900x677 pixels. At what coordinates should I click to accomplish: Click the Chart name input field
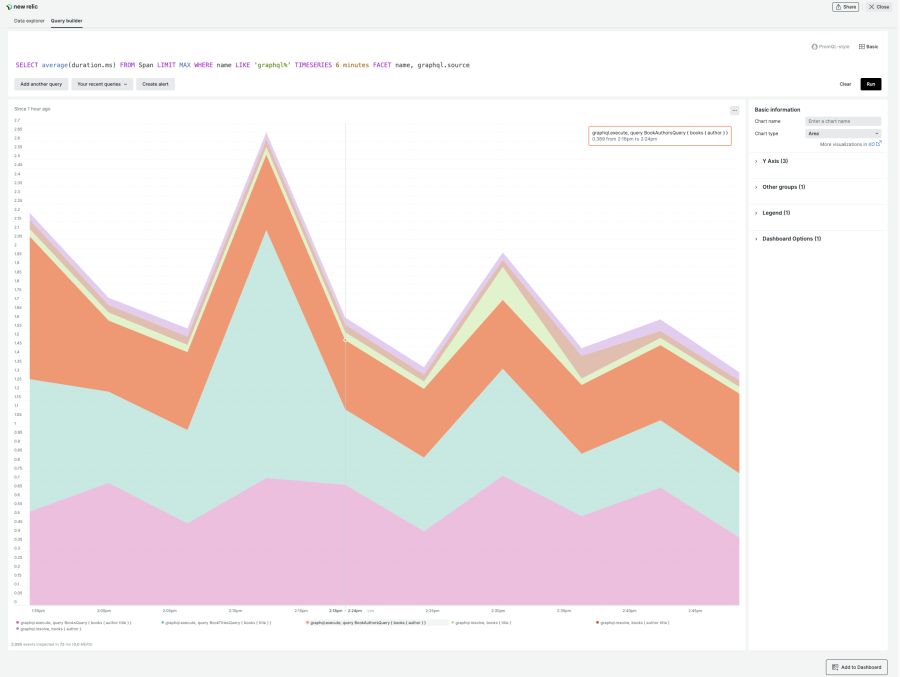843,121
